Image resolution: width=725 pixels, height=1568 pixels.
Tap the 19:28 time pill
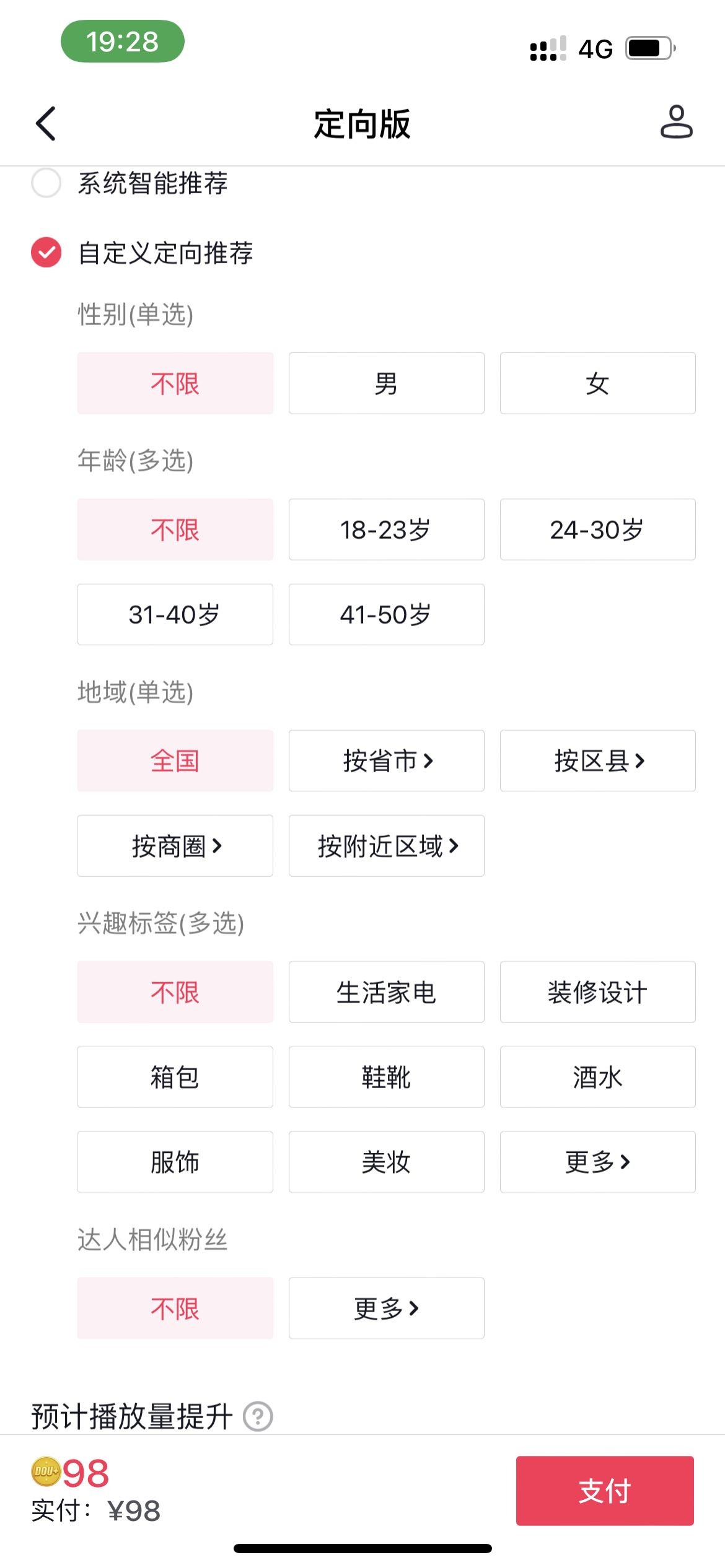coord(123,41)
